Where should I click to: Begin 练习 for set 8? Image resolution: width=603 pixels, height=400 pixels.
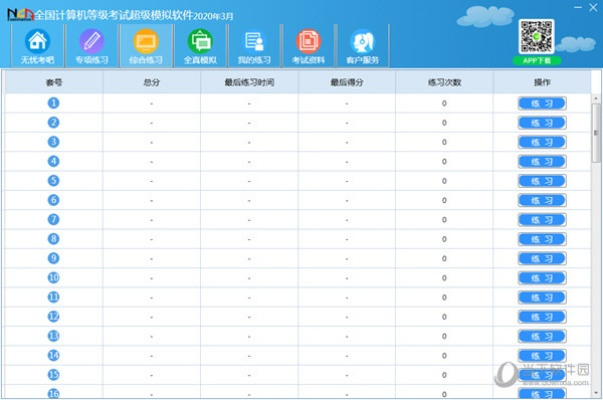point(542,239)
